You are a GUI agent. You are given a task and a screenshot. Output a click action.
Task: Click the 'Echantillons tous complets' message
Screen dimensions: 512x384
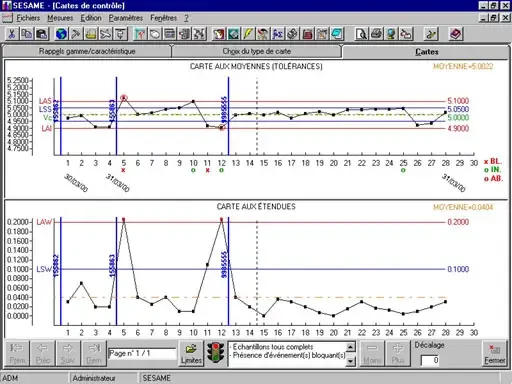273,347
